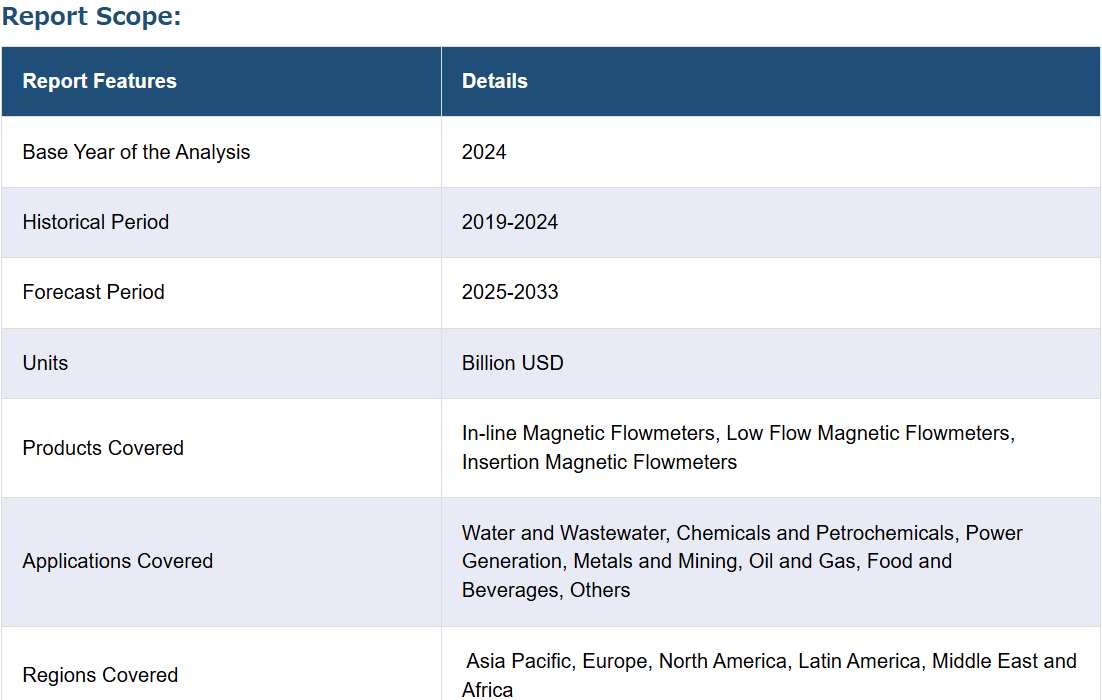The height and width of the screenshot is (700, 1102).
Task: Select the Details column header
Action: (x=494, y=81)
